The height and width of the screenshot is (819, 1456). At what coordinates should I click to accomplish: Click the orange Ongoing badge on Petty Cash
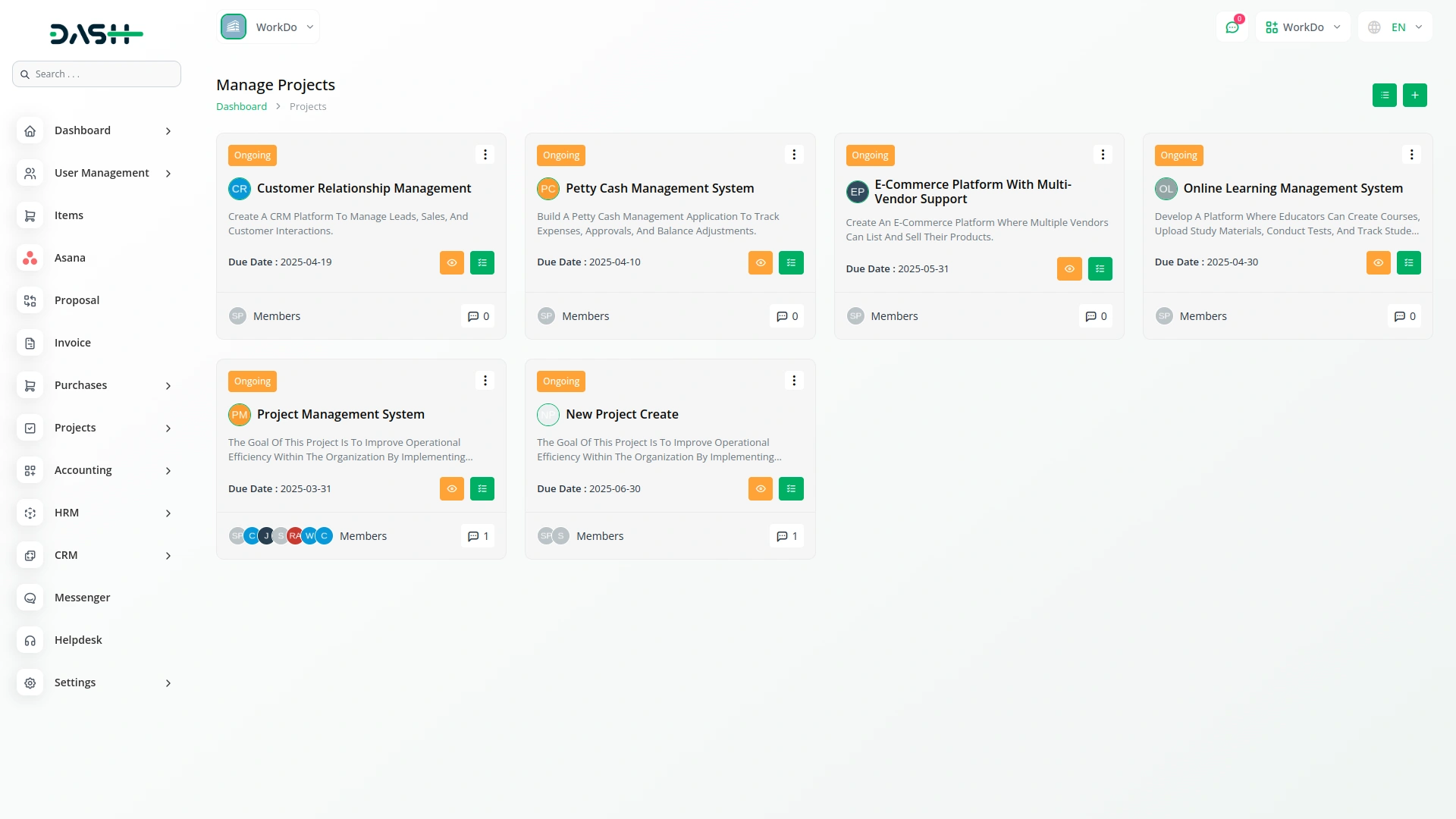point(560,155)
